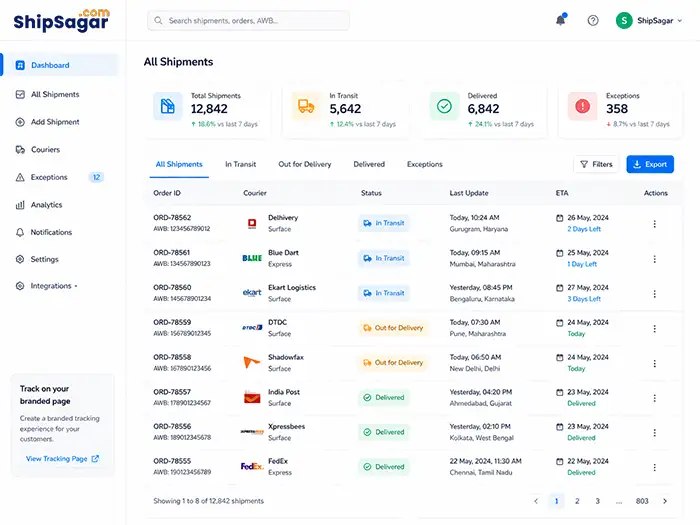The height and width of the screenshot is (525, 700).
Task: Click Delivered status of ORD-78557
Action: pos(384,397)
